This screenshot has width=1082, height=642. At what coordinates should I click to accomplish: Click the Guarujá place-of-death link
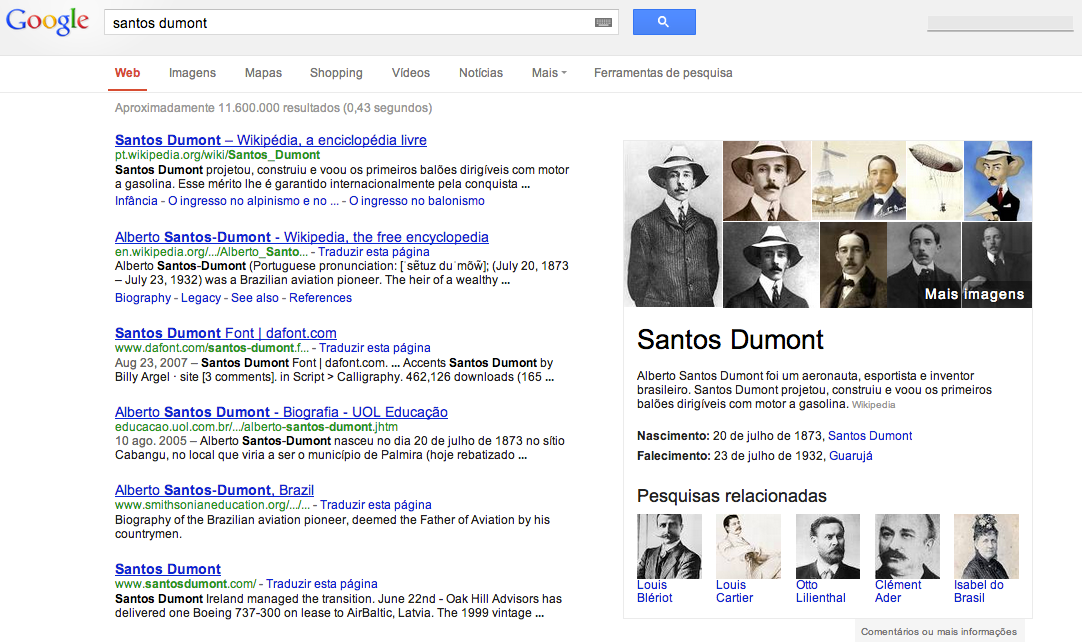pyautogui.click(x=850, y=456)
